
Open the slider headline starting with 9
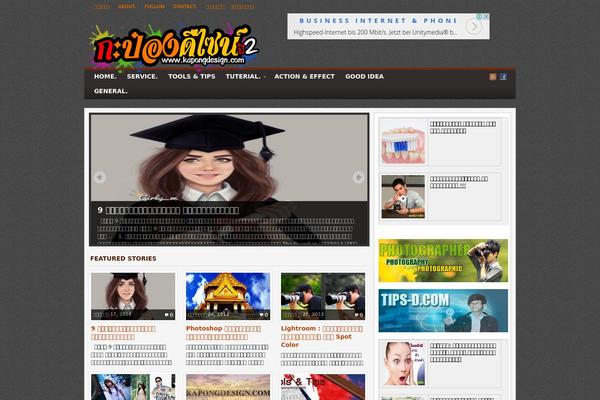(168, 210)
